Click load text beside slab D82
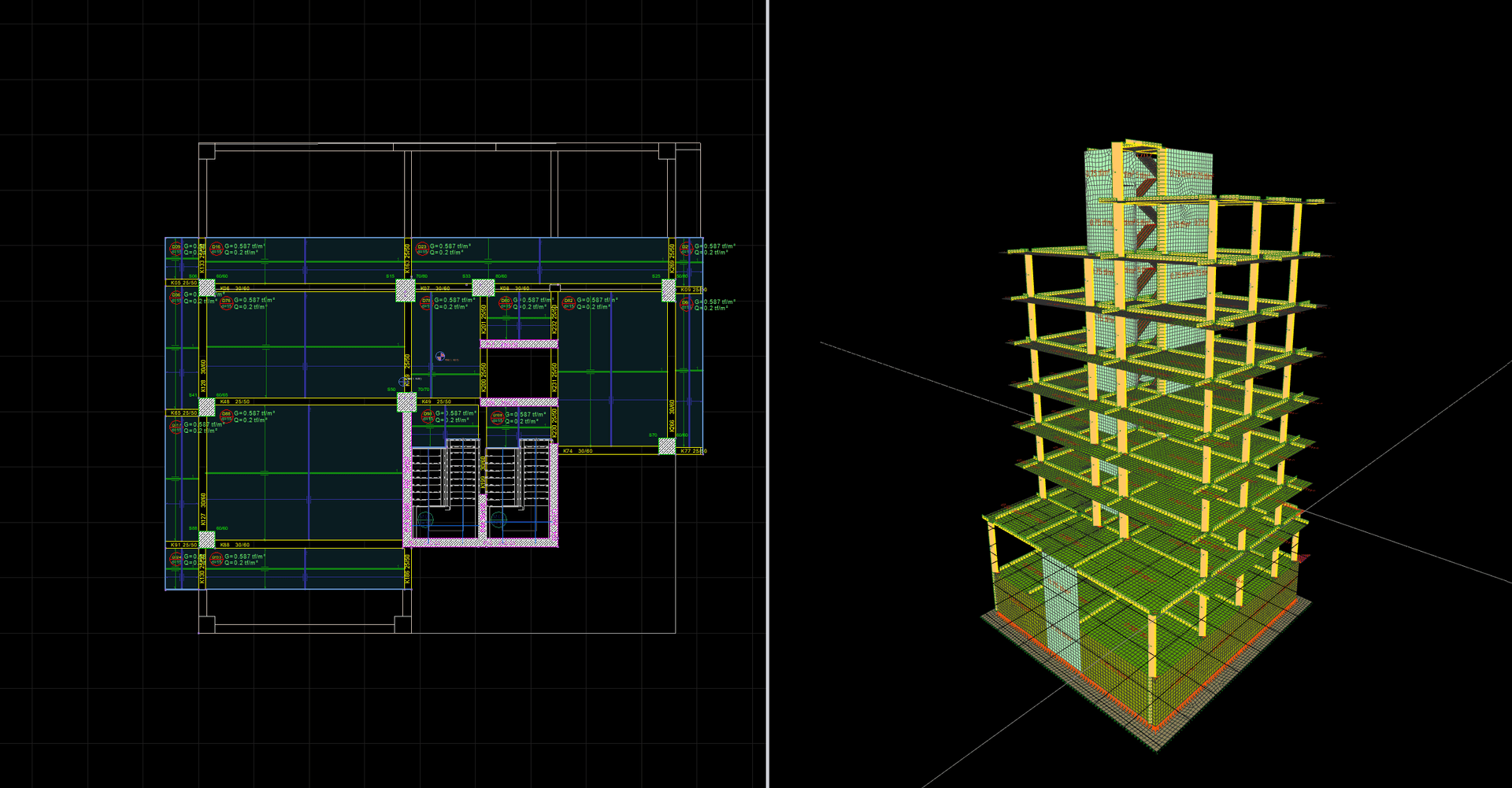 [598, 303]
